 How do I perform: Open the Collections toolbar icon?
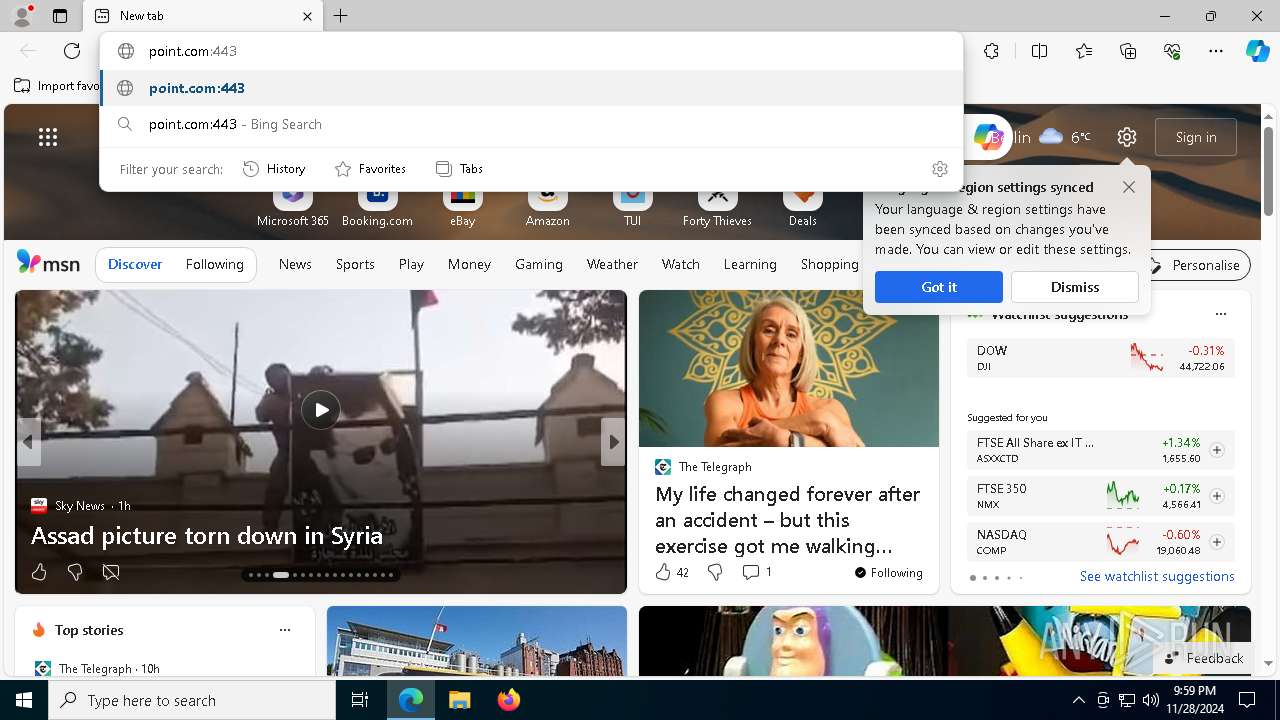point(1128,51)
